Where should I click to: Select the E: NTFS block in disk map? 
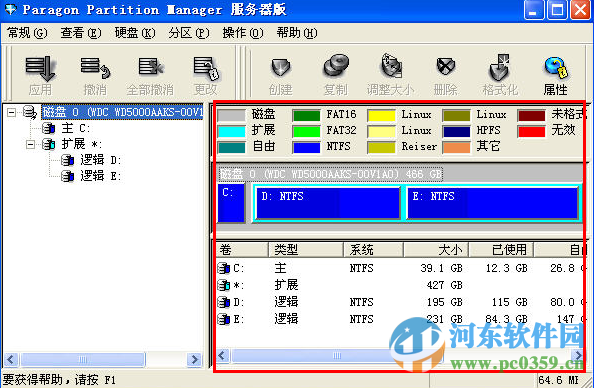coord(493,203)
